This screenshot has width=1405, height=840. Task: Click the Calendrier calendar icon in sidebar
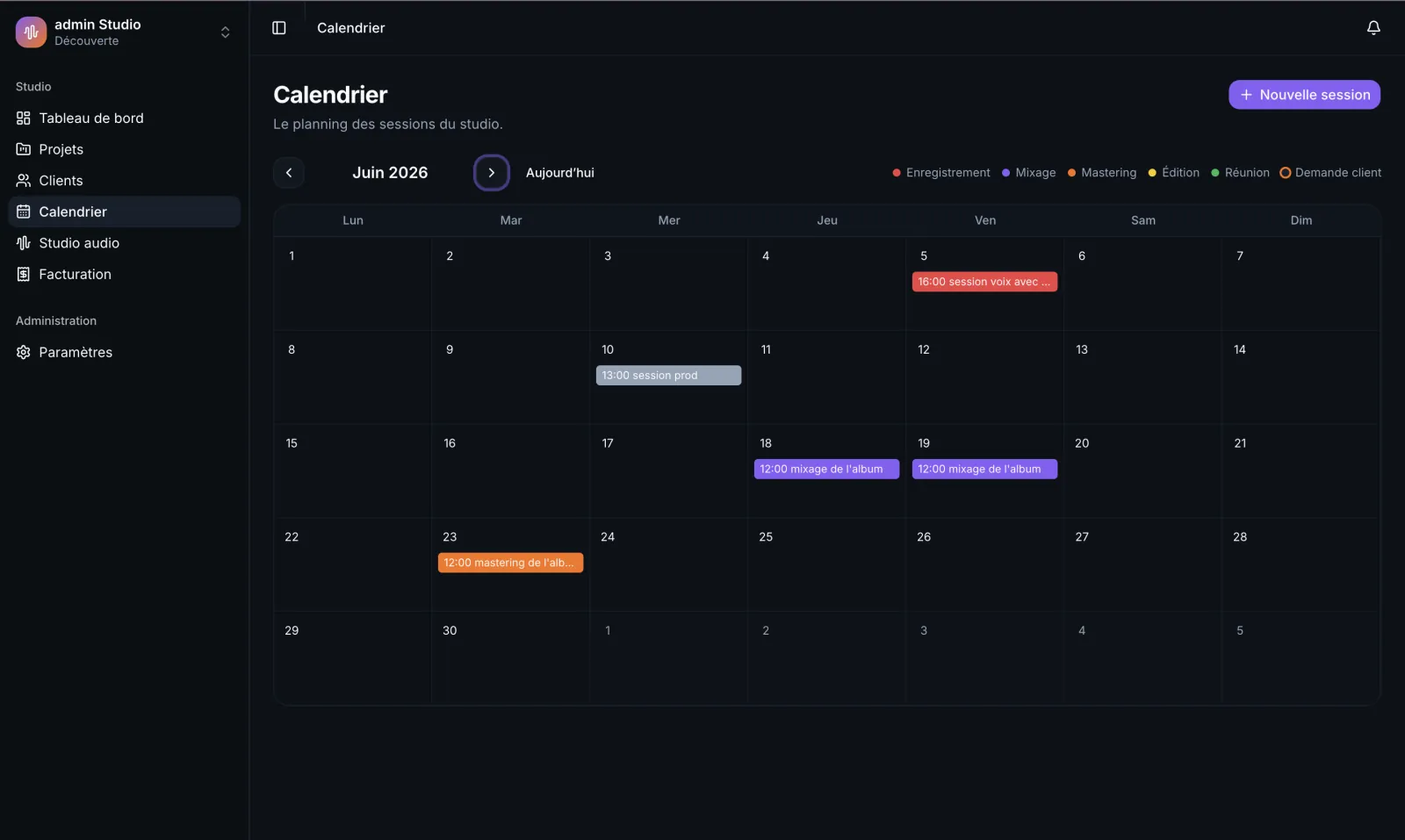coord(24,212)
